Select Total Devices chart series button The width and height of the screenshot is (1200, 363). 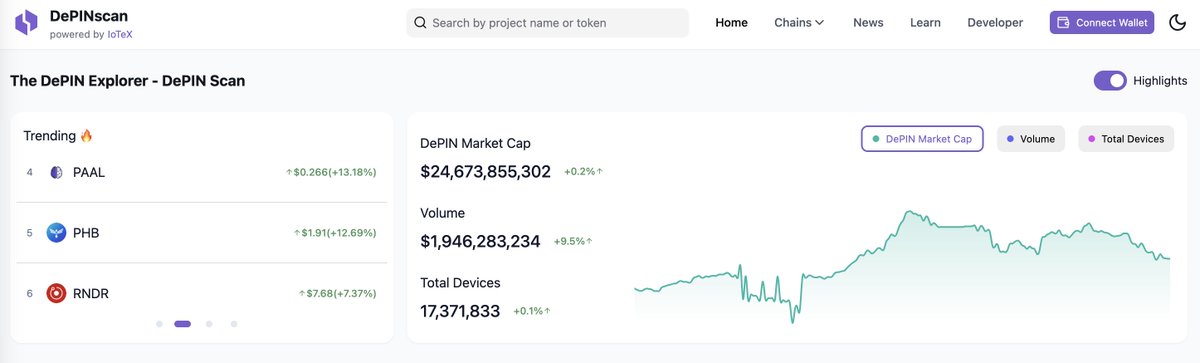[x=1126, y=139]
